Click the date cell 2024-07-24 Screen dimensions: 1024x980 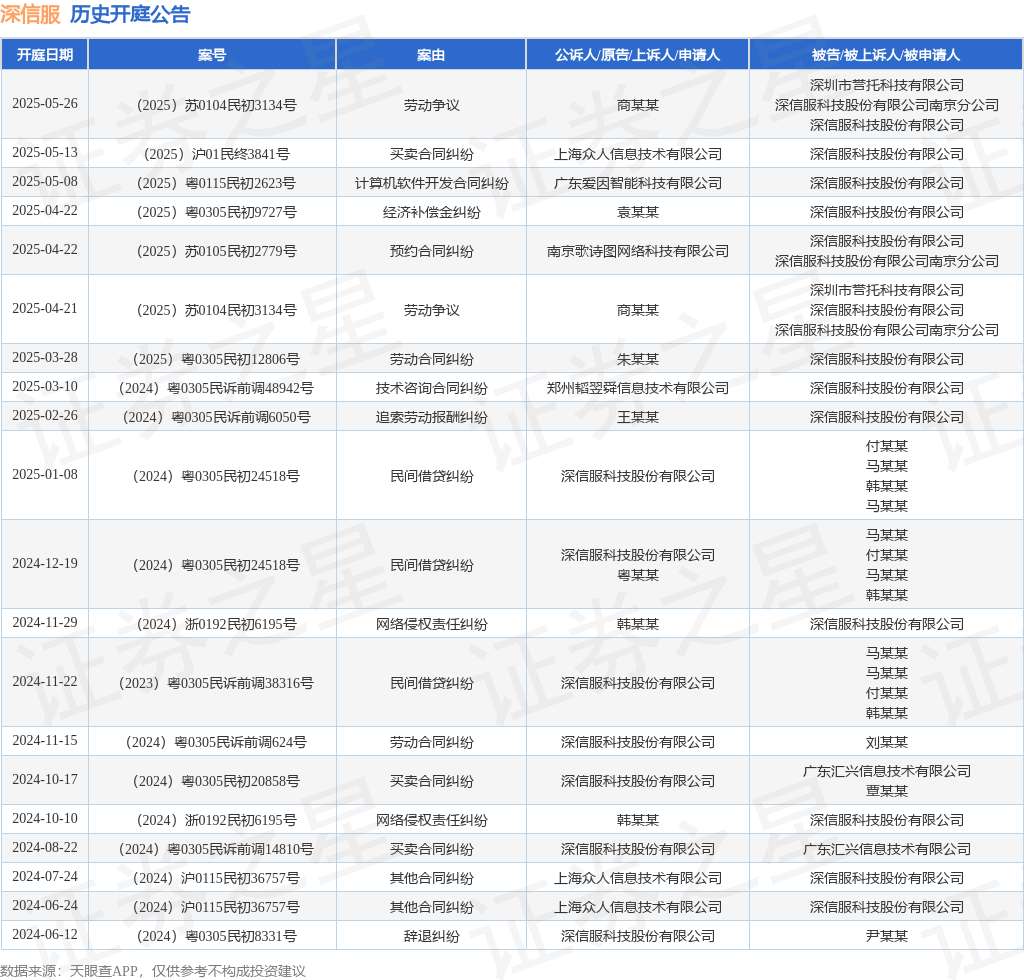coord(44,877)
